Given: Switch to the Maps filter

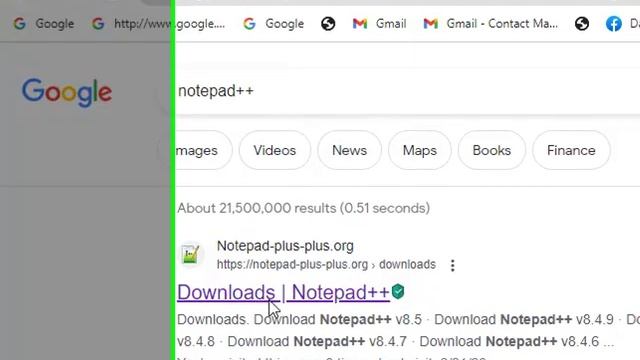Looking at the screenshot, I should 420,150.
